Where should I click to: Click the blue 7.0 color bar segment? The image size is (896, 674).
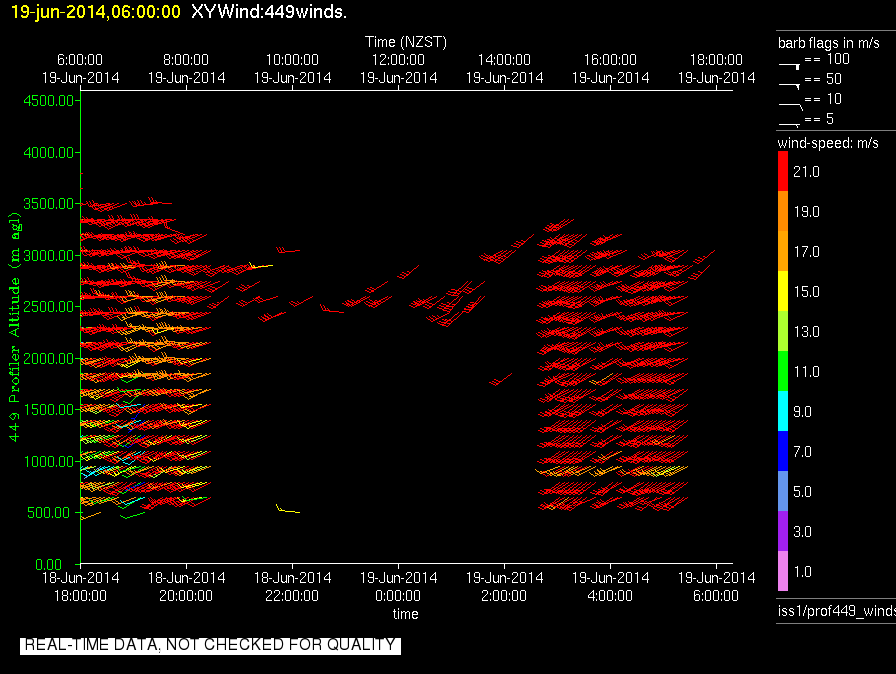(x=783, y=451)
